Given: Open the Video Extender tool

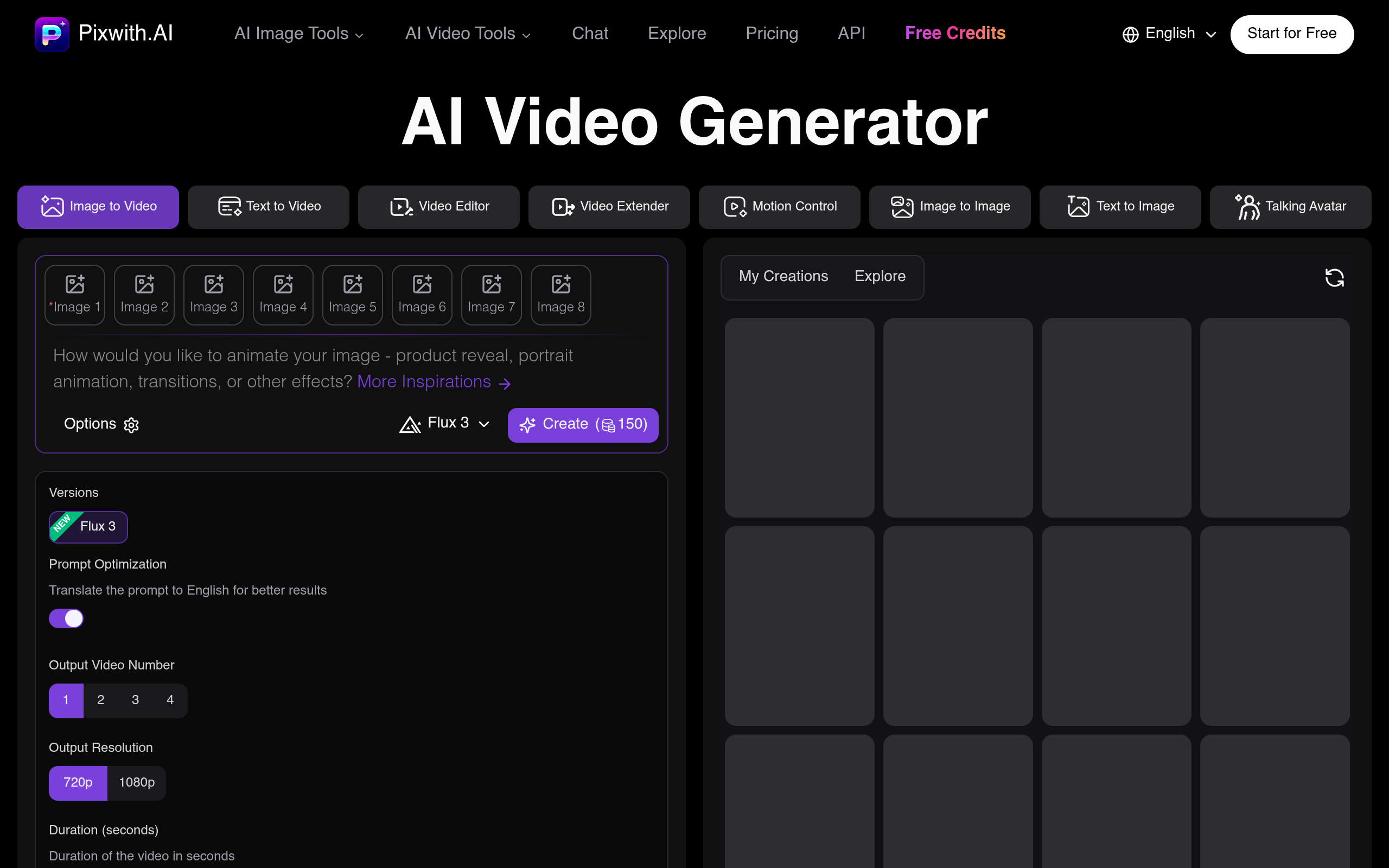Looking at the screenshot, I should pyautogui.click(x=609, y=207).
